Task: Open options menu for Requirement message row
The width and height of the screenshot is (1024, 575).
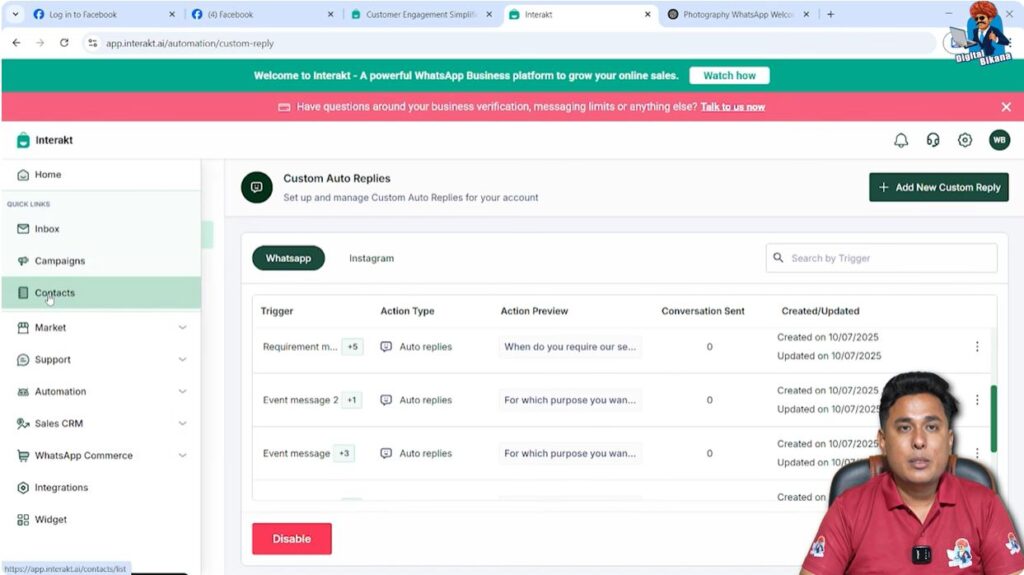Action: pos(977,346)
